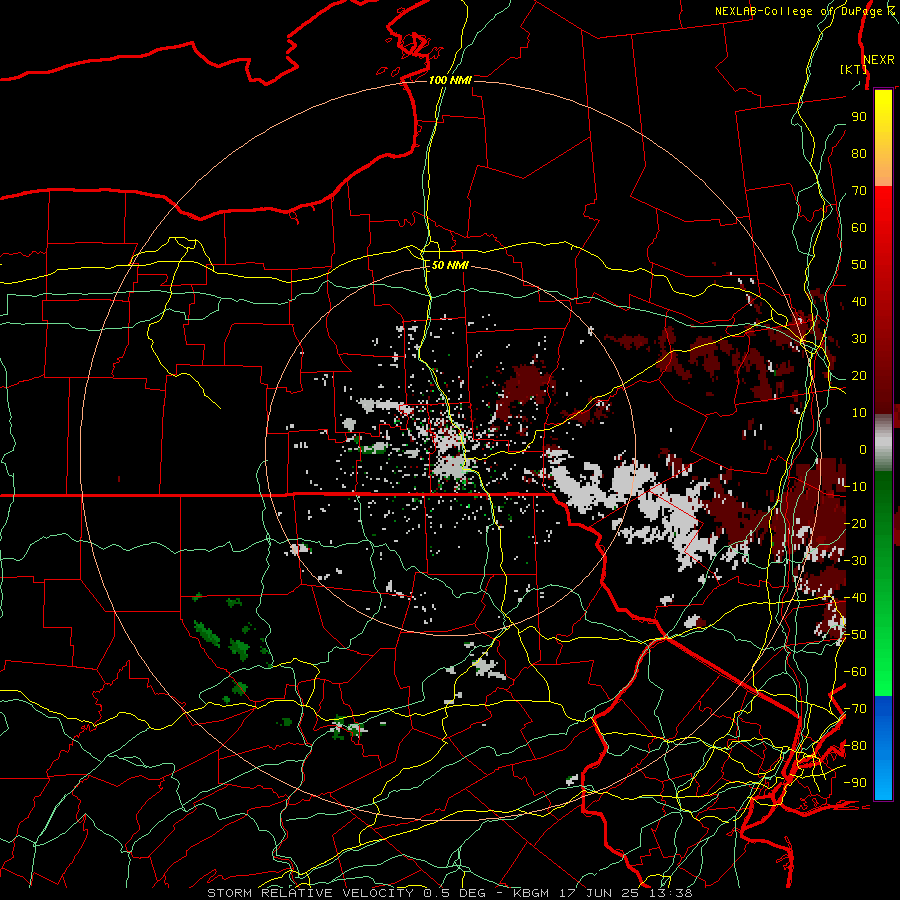Image resolution: width=900 pixels, height=900 pixels.
Task: Select the -40 knot scale label
Action: (x=855, y=598)
